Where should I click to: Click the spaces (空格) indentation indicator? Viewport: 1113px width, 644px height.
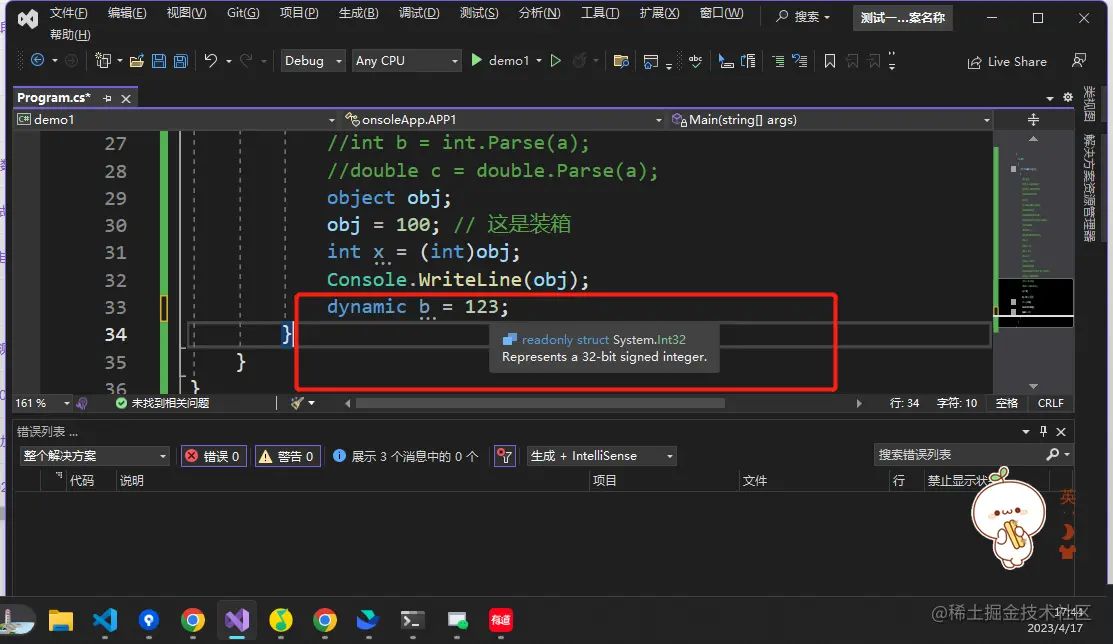pyautogui.click(x=1007, y=403)
